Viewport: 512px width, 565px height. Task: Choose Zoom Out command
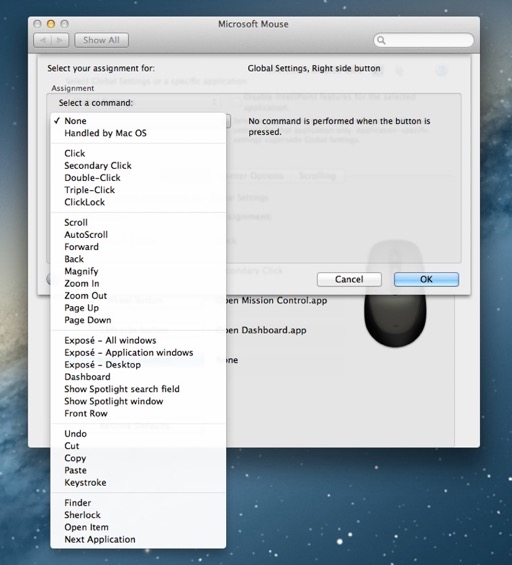pos(138,296)
